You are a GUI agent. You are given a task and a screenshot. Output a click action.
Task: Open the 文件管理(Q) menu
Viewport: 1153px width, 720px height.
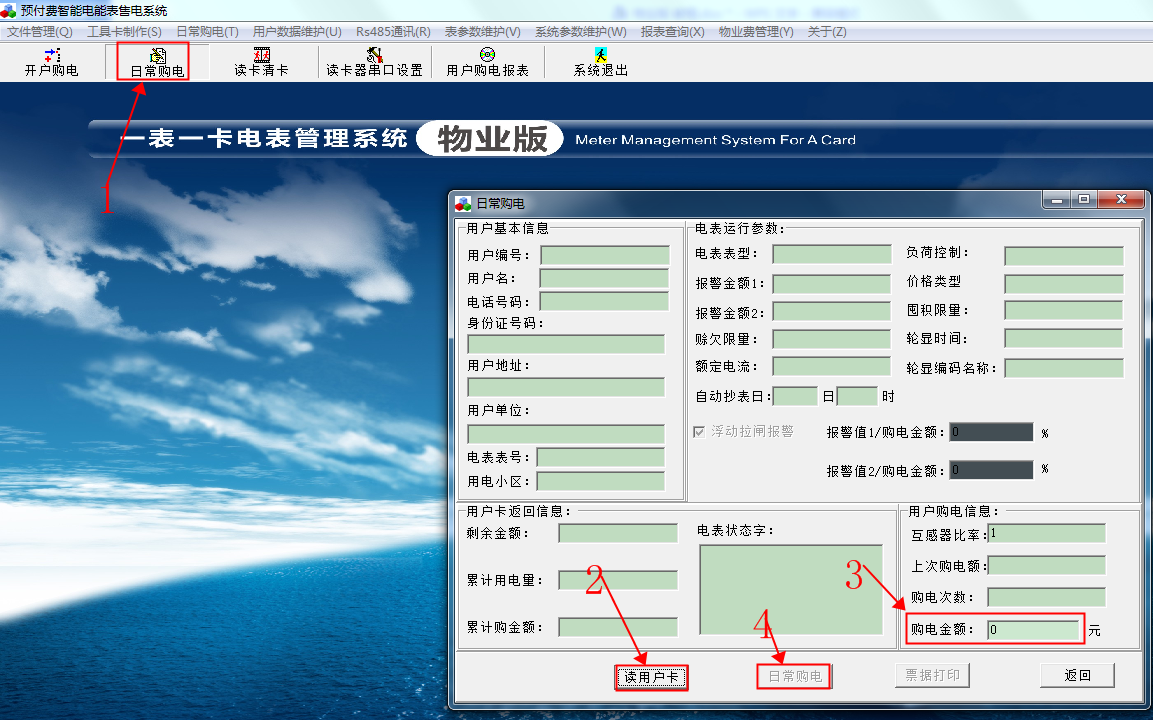(x=40, y=32)
